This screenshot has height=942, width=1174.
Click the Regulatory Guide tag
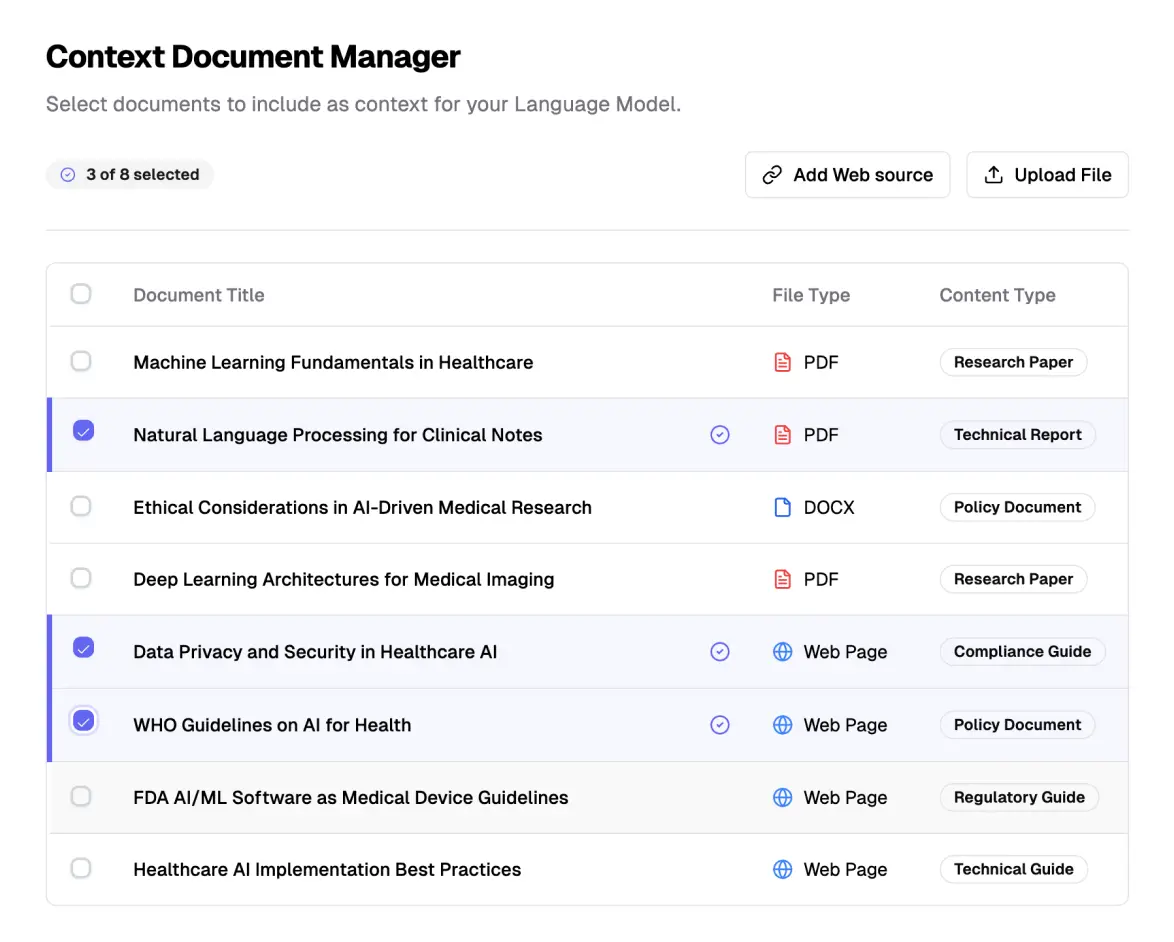pos(1019,797)
